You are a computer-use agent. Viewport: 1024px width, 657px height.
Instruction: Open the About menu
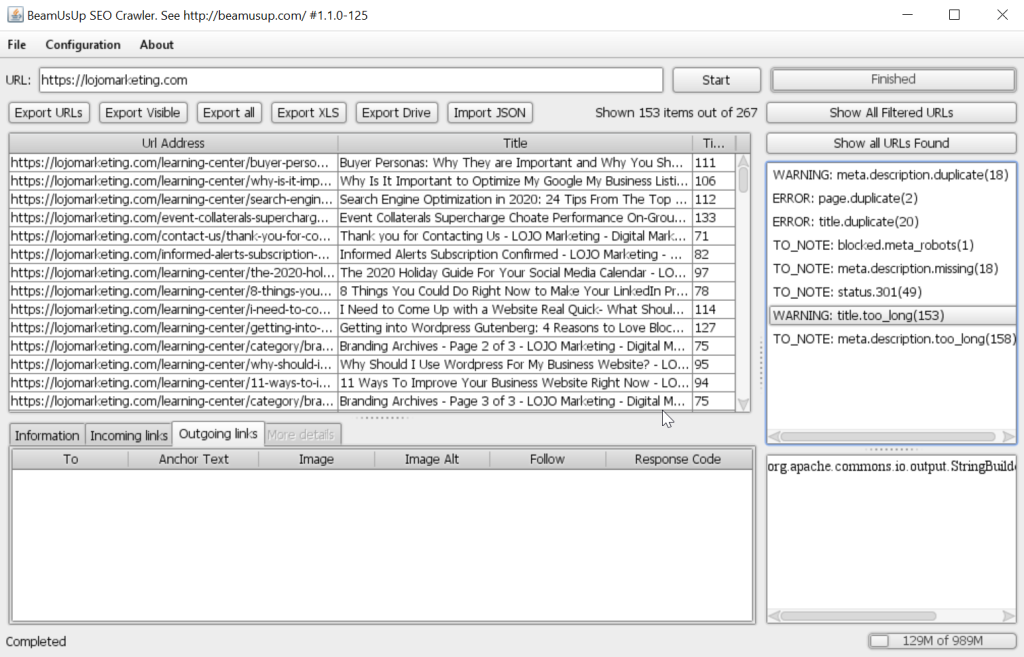157,44
